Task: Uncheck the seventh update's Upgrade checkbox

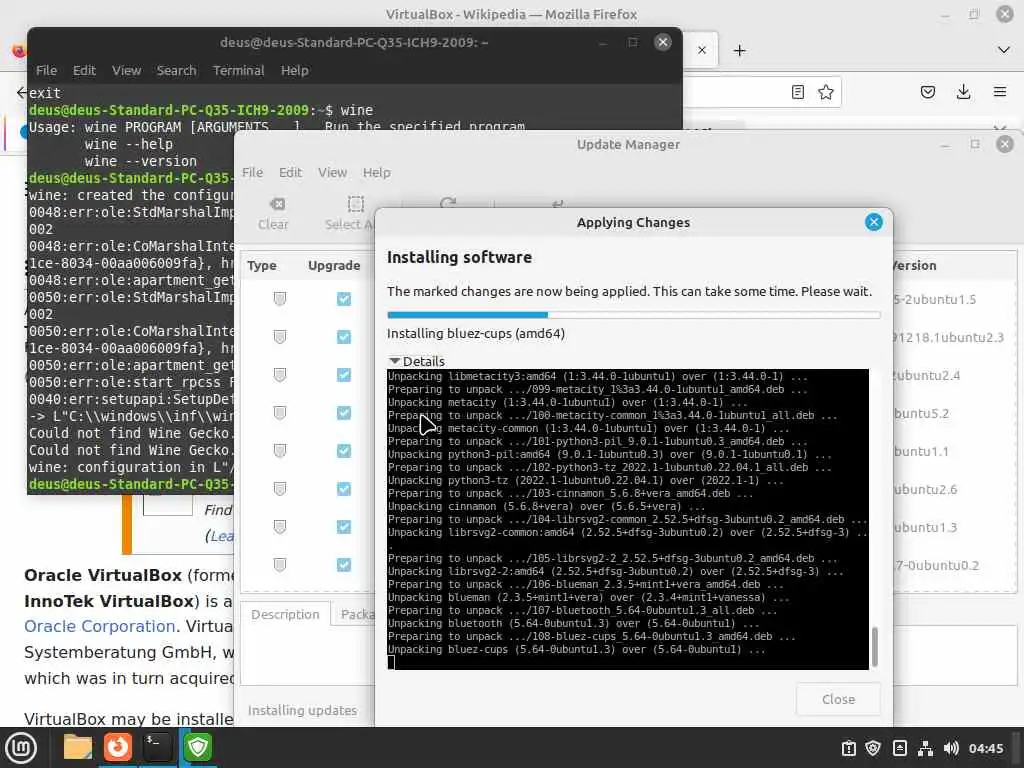Action: [x=344, y=527]
